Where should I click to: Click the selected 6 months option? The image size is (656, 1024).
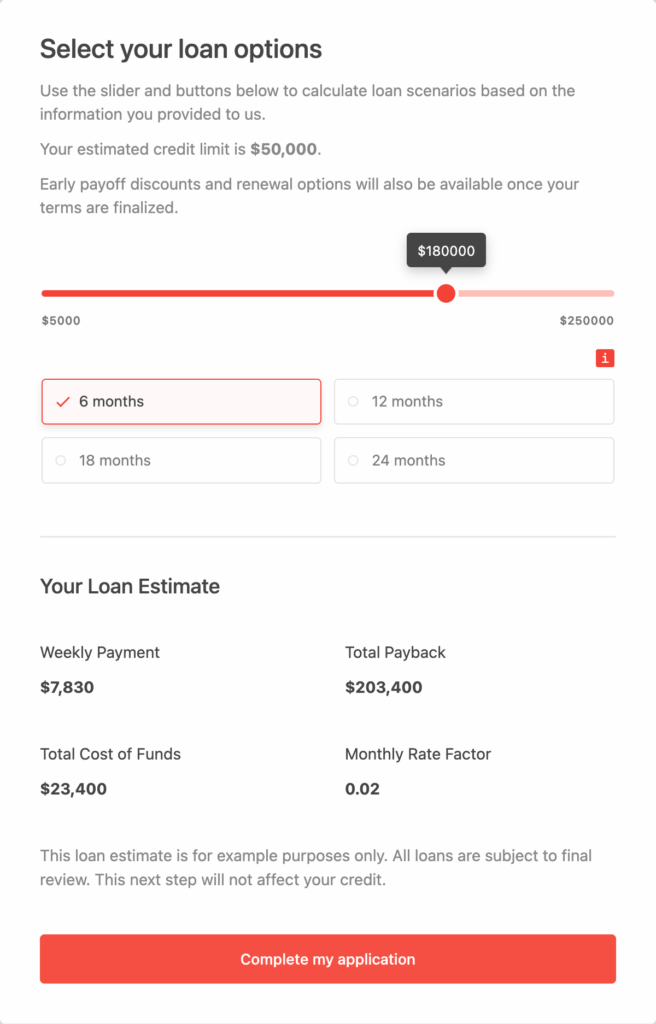pos(181,402)
